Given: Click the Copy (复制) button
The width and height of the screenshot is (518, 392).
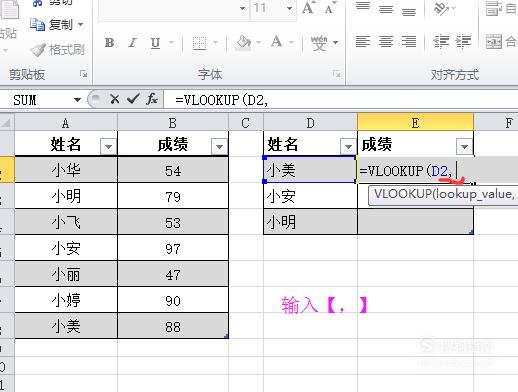Looking at the screenshot, I should pos(52,25).
